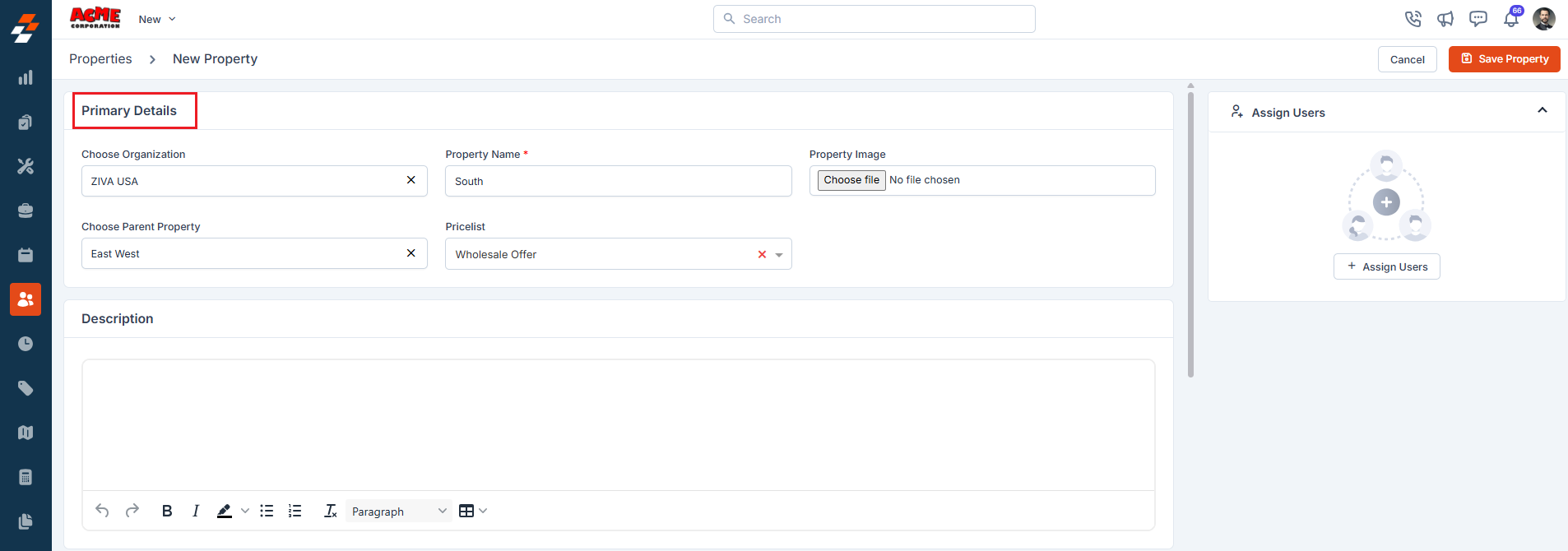Viewport: 1568px width, 551px height.
Task: Open the clipboard tasks icon in sidebar
Action: pyautogui.click(x=26, y=122)
